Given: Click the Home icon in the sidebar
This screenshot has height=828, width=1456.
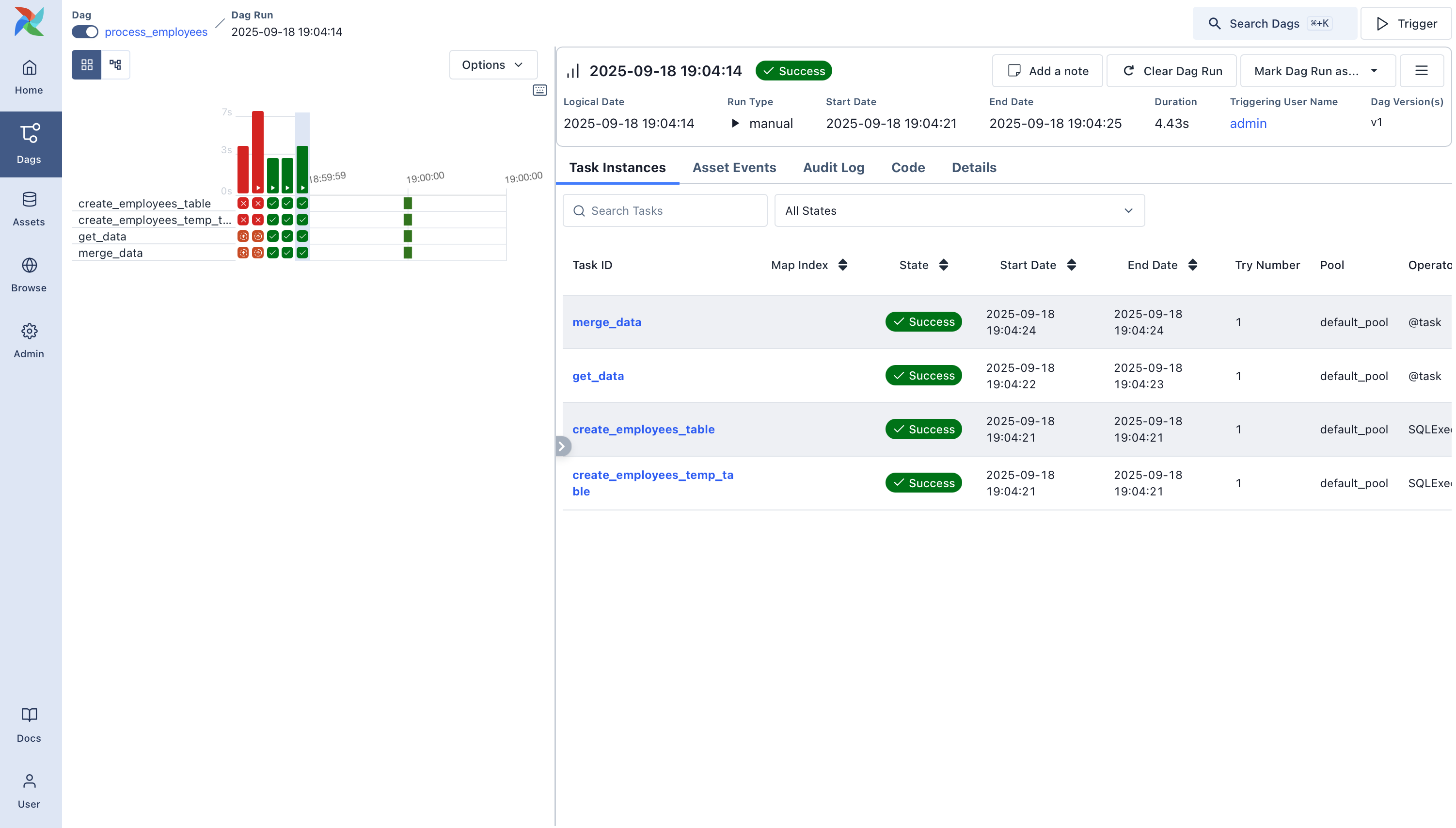Looking at the screenshot, I should 29,76.
